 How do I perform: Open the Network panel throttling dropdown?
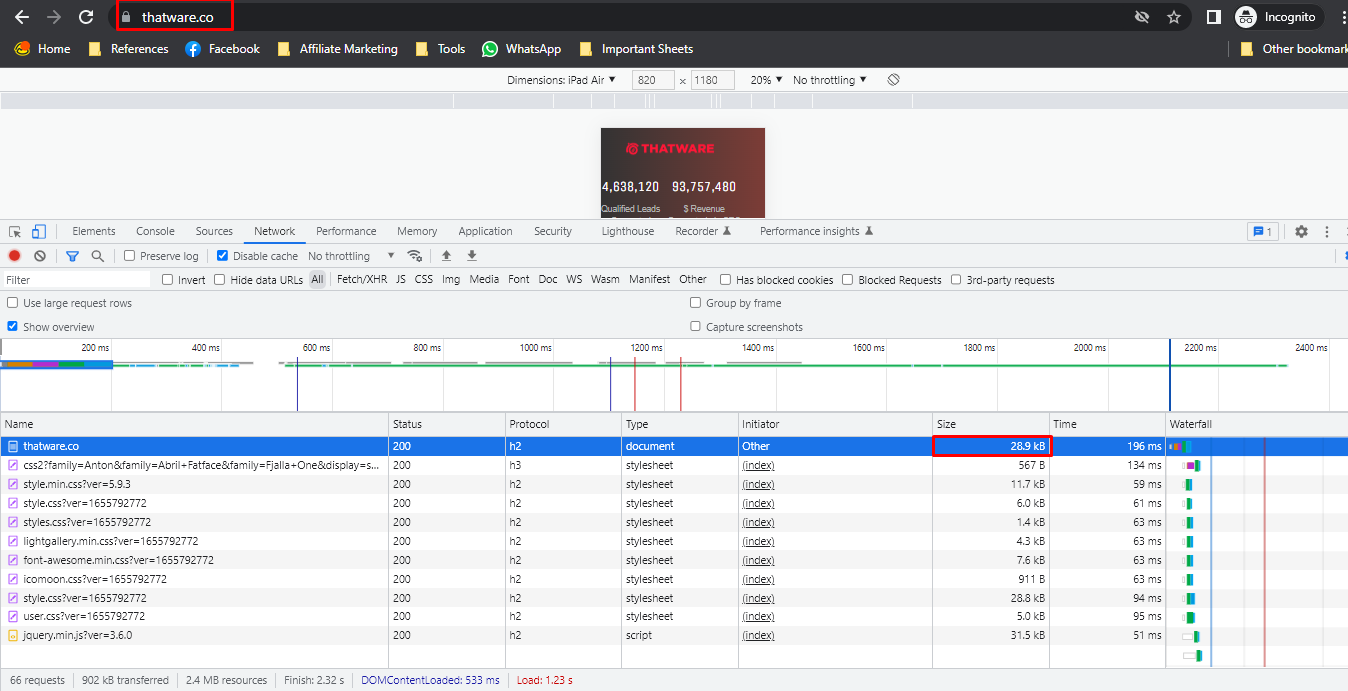(x=352, y=256)
